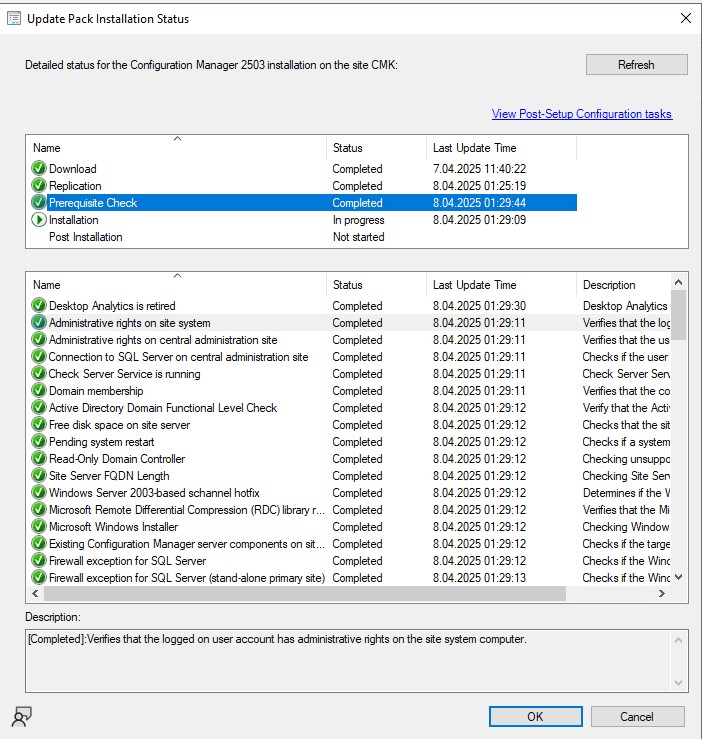Select the Prerequisite Check row
The width and height of the screenshot is (702, 739).
pos(93,203)
